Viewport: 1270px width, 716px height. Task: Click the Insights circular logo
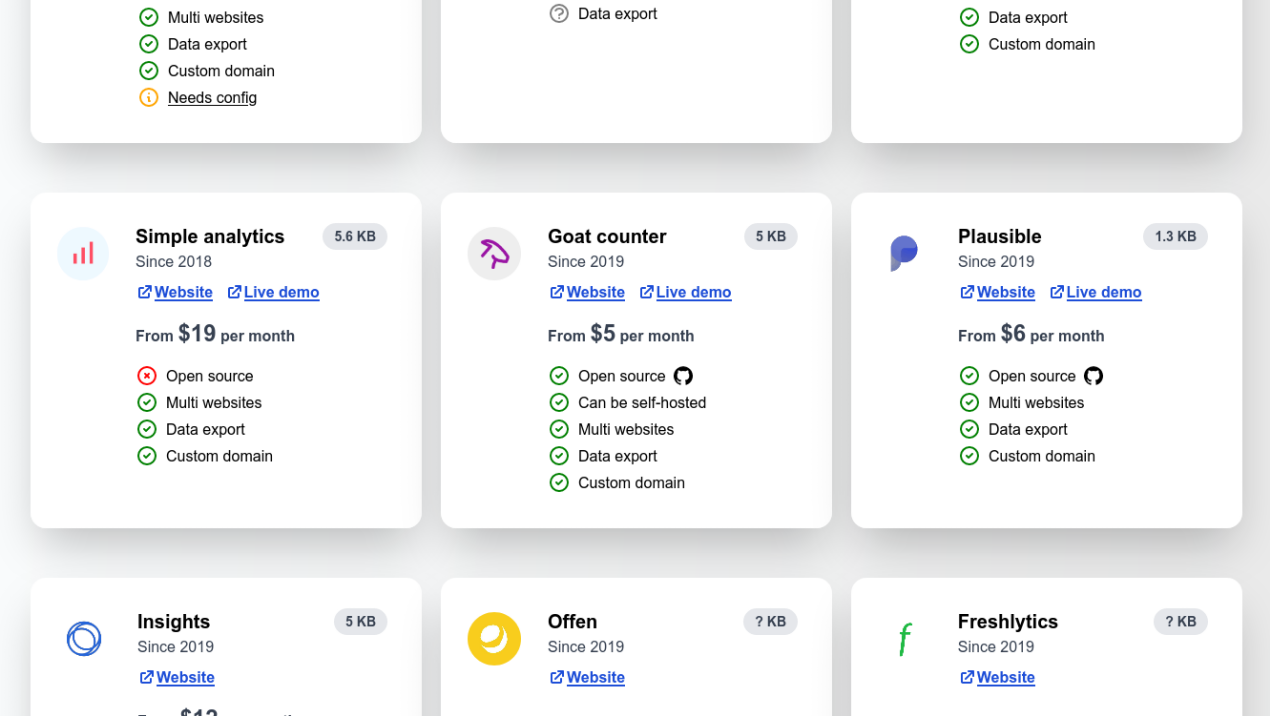83,639
